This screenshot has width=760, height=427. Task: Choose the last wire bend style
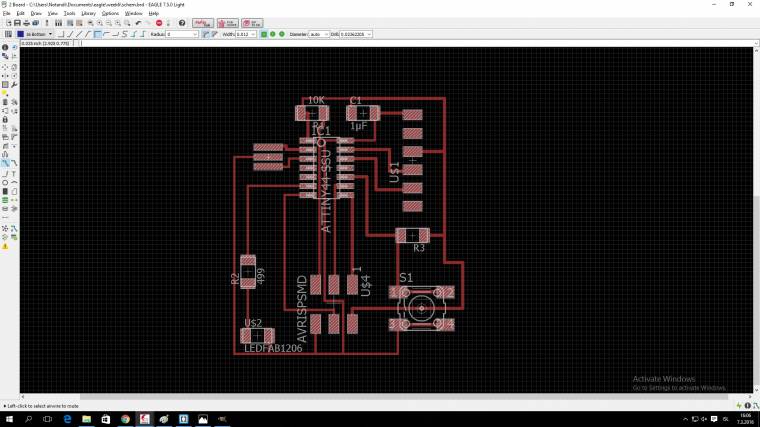point(143,34)
